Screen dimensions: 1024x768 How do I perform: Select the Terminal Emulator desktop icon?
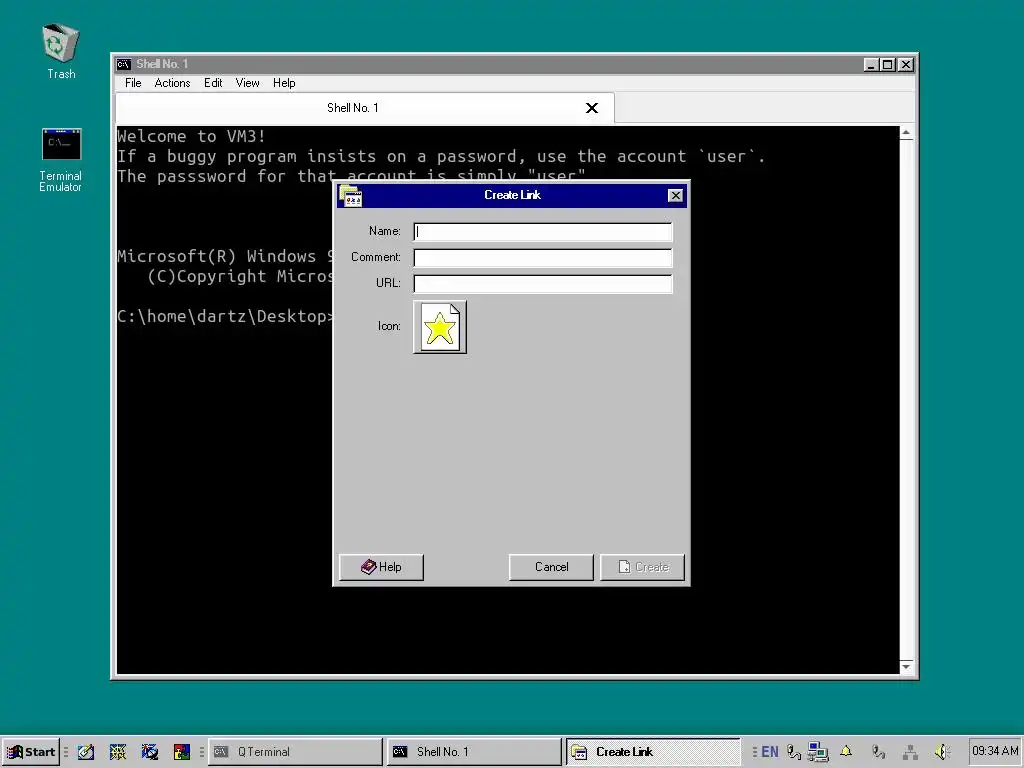click(61, 160)
